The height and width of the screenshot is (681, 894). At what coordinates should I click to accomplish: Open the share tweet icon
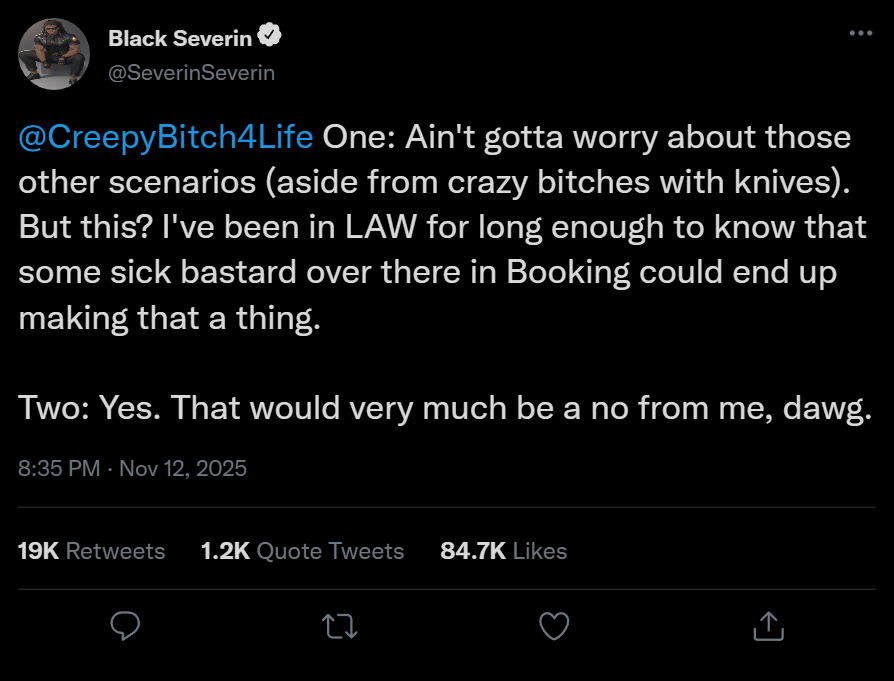(x=767, y=626)
